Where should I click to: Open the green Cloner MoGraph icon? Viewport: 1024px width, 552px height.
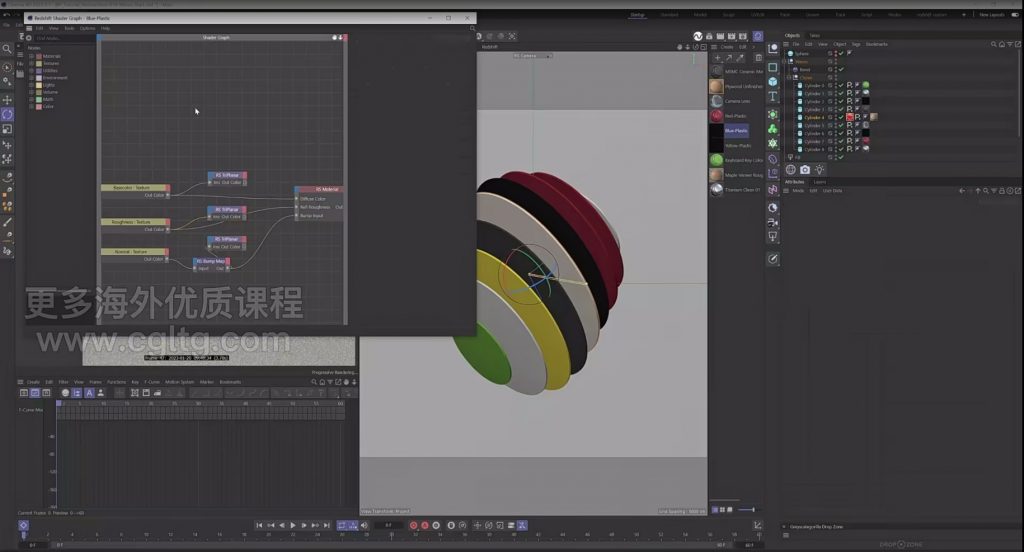773,129
